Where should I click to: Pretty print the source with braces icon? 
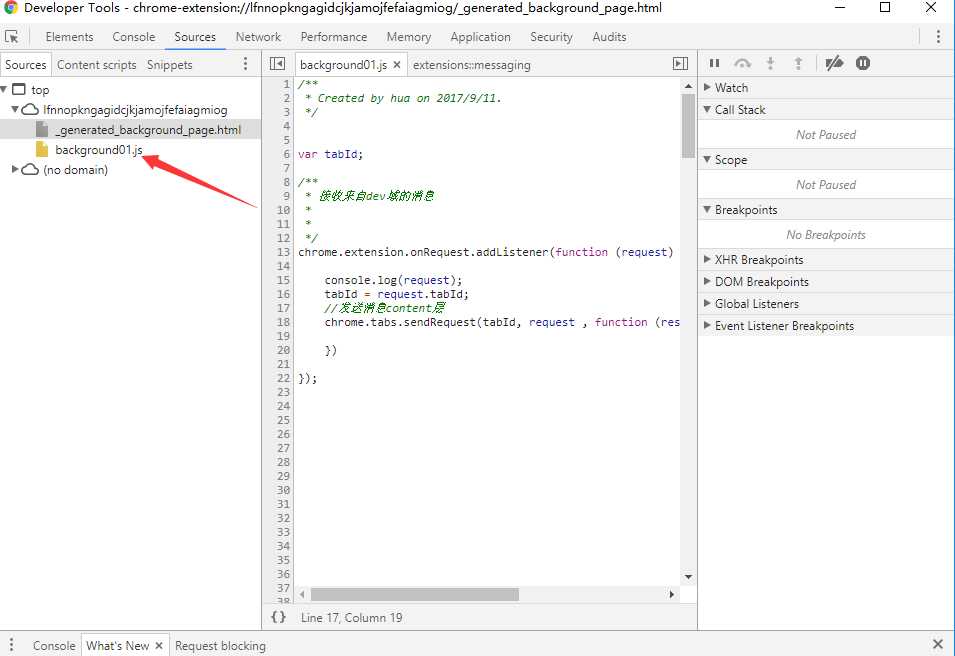pyautogui.click(x=278, y=617)
